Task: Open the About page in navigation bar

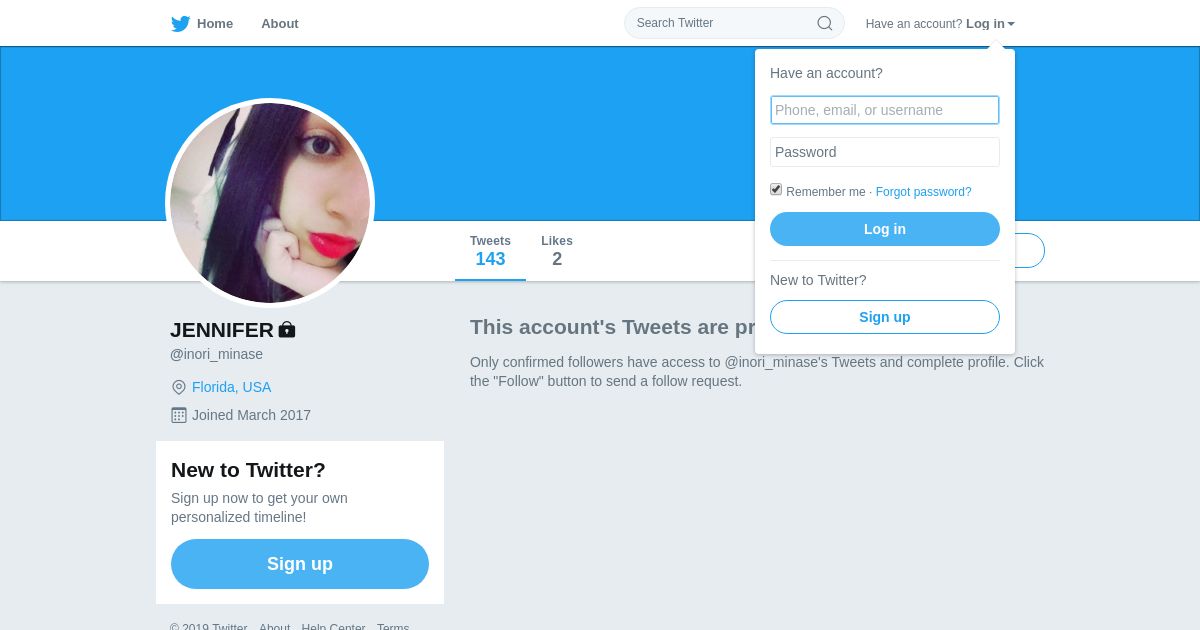Action: 280,24
